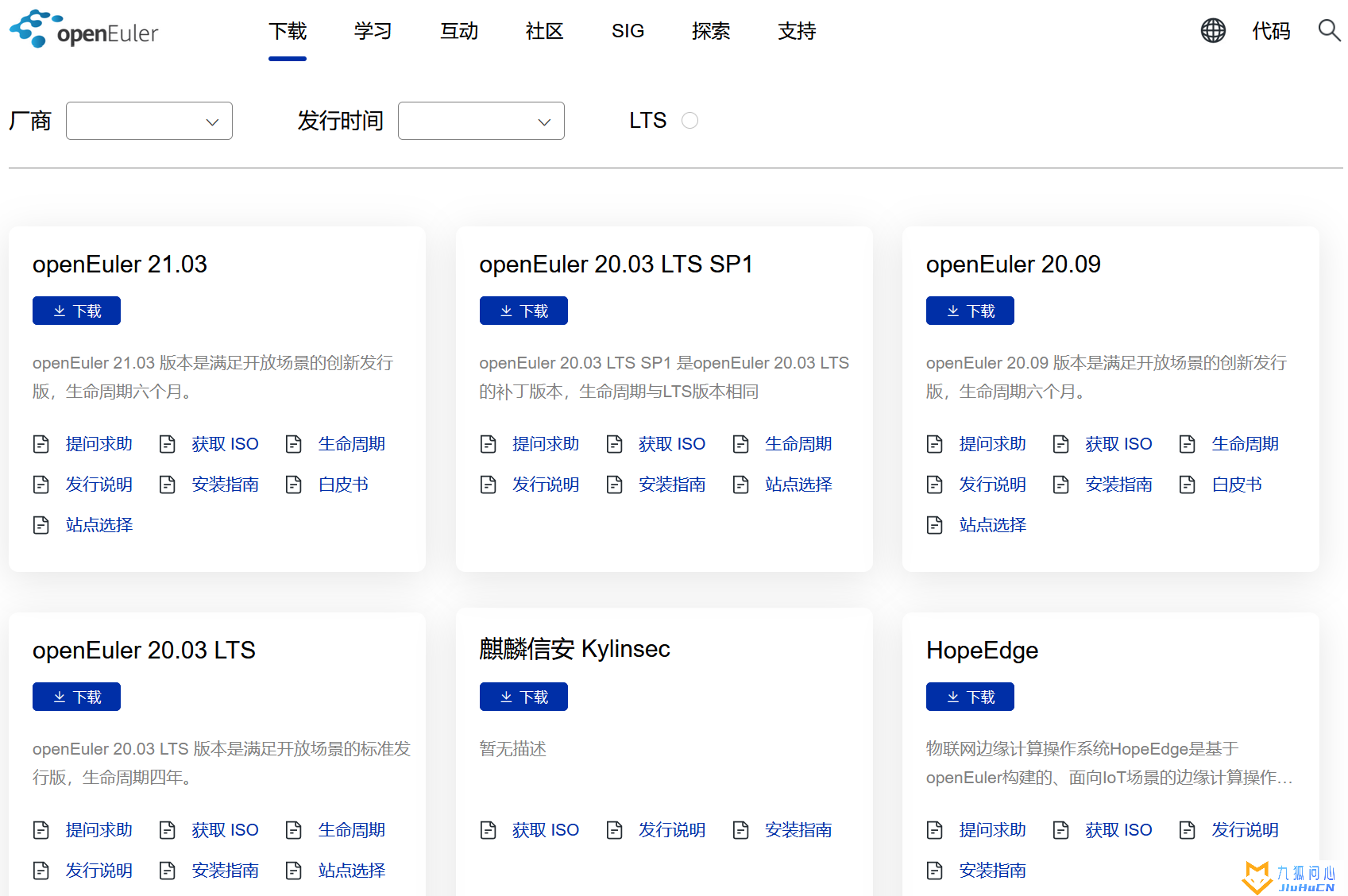Image resolution: width=1348 pixels, height=896 pixels.
Task: Click the openEuler logo
Action: coord(84,30)
